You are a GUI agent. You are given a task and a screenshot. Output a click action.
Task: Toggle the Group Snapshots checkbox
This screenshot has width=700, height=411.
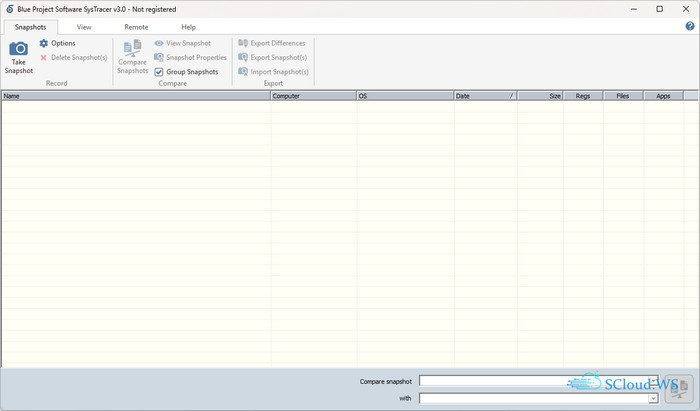click(x=159, y=72)
